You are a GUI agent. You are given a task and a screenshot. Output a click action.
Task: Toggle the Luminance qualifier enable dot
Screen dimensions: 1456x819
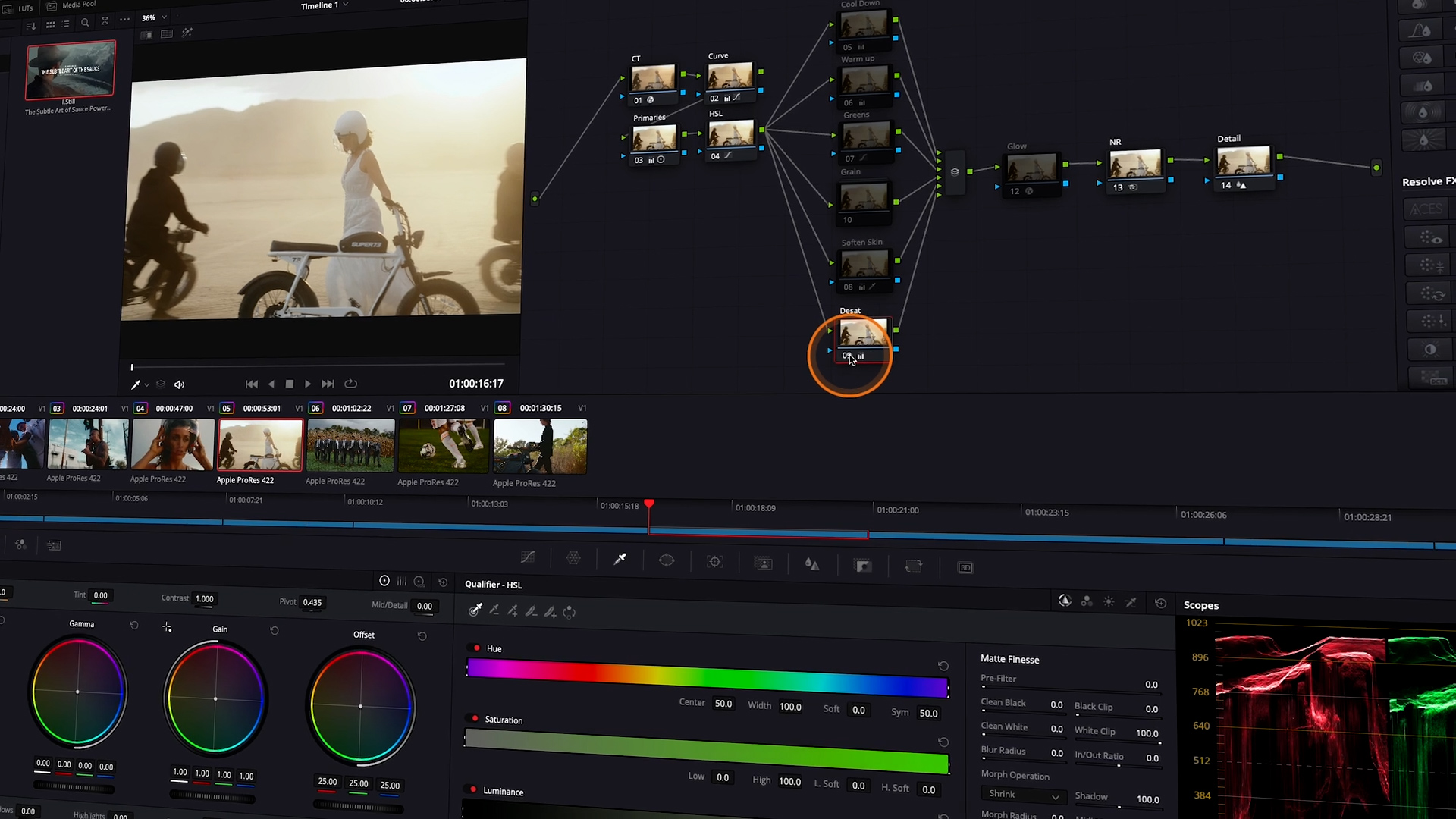click(x=472, y=789)
